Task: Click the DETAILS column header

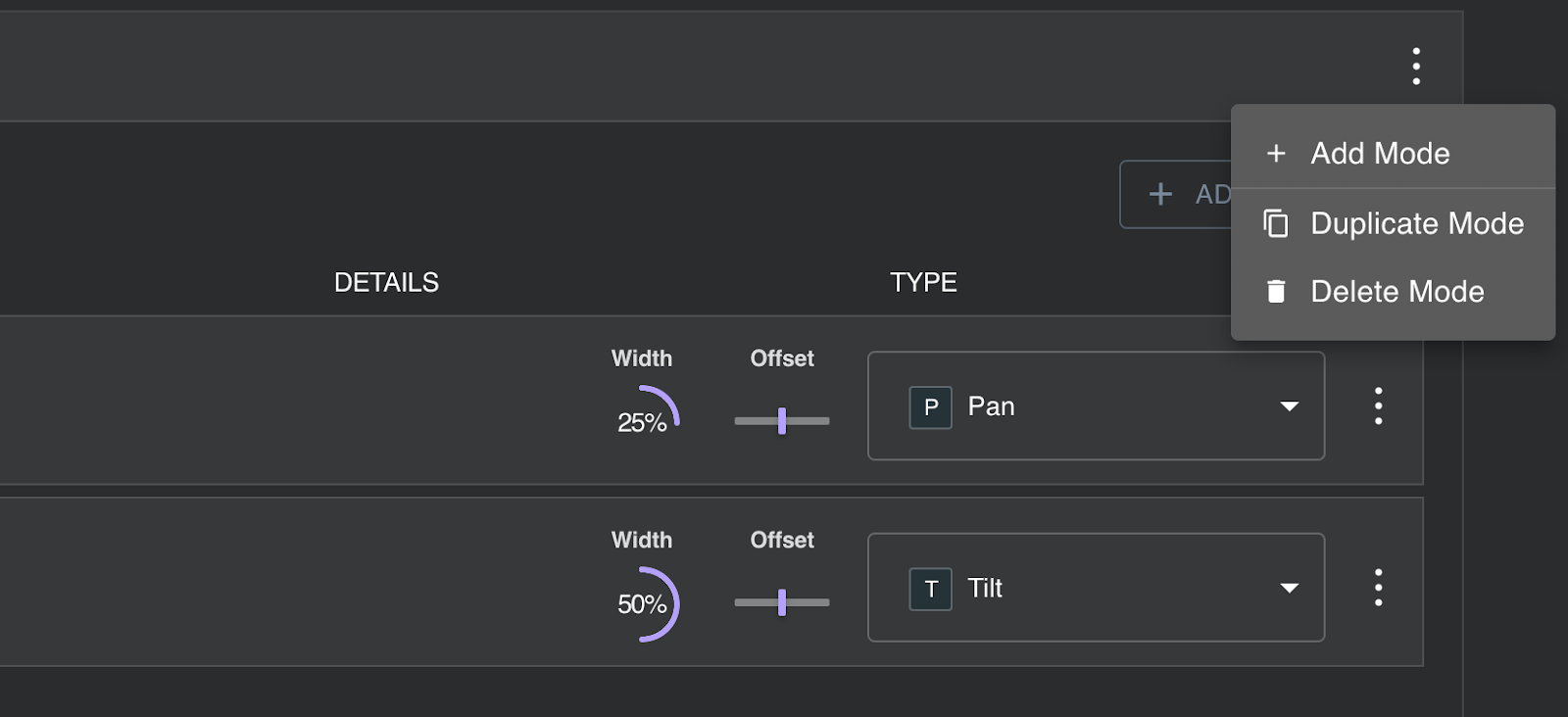Action: [386, 283]
